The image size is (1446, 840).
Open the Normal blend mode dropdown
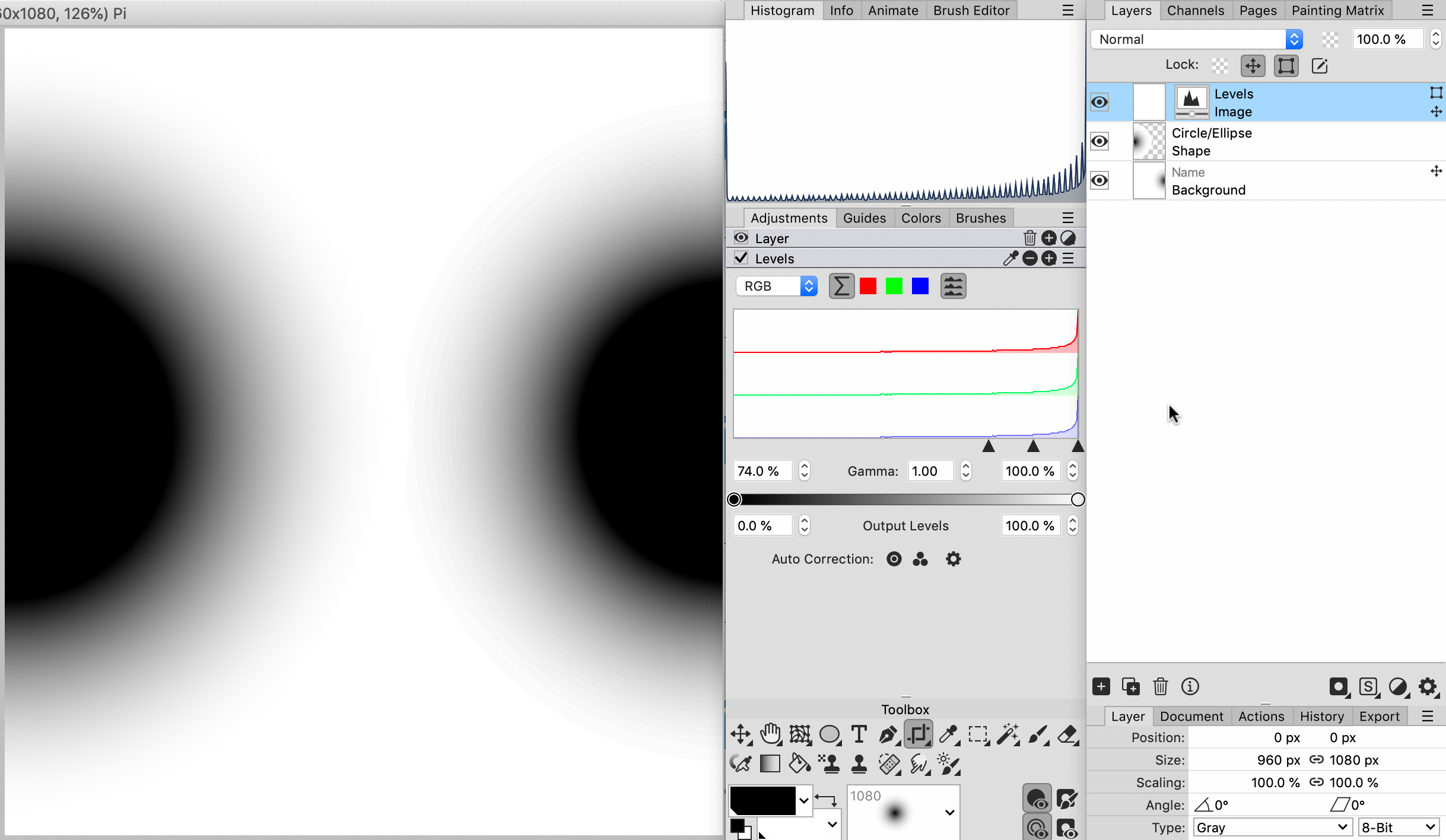pos(1196,39)
